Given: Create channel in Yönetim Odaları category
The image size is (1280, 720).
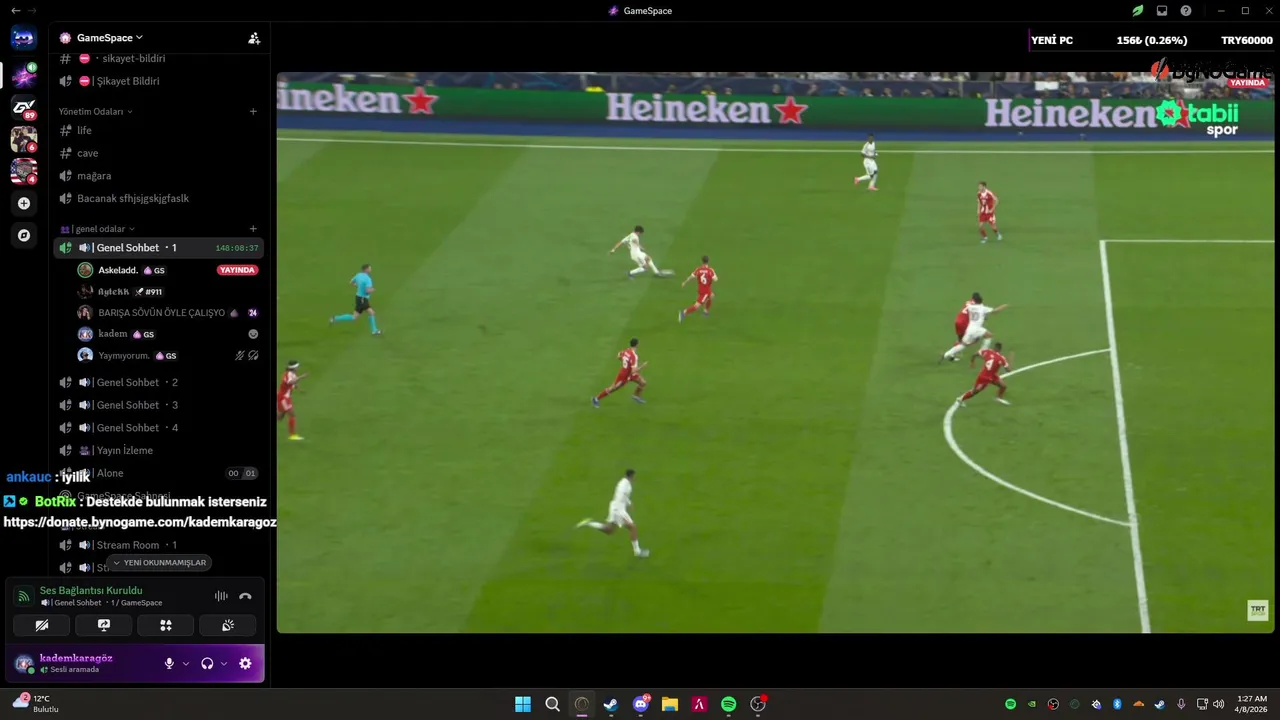Looking at the screenshot, I should [x=253, y=112].
